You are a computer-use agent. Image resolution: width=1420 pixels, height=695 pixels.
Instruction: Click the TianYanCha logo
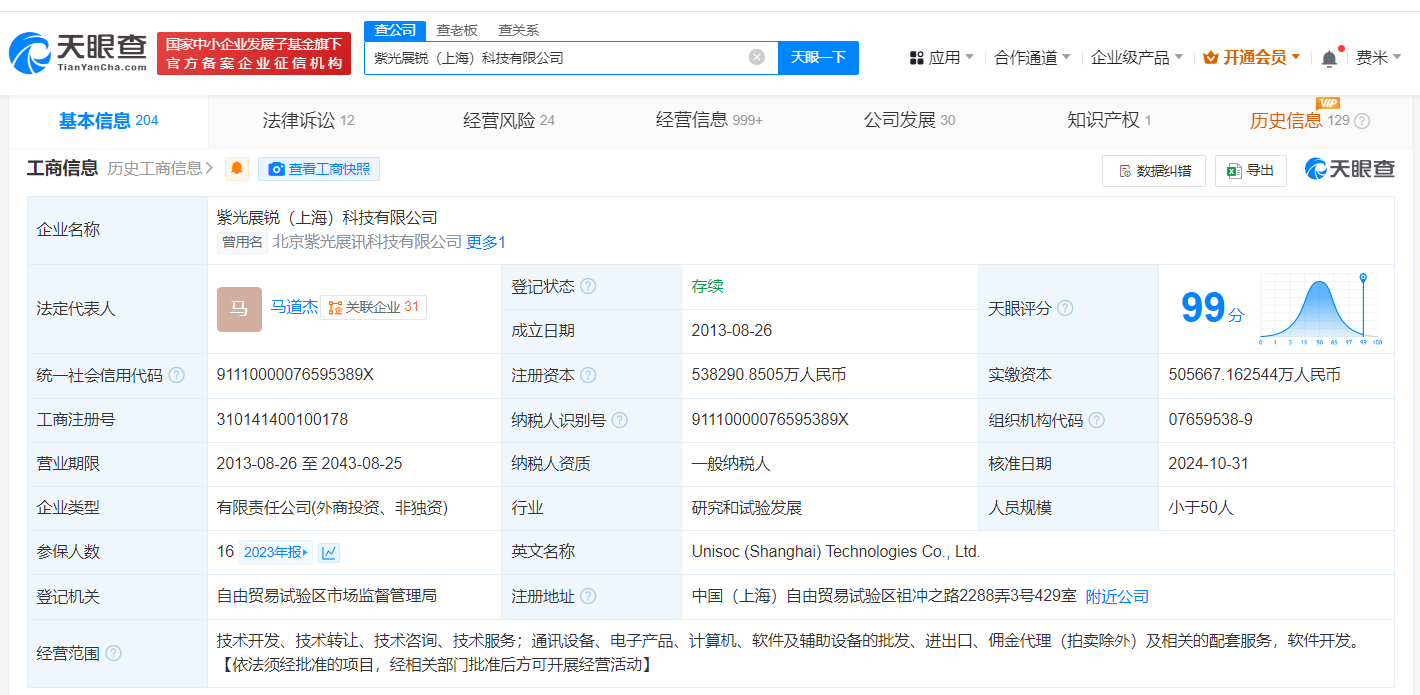click(78, 53)
